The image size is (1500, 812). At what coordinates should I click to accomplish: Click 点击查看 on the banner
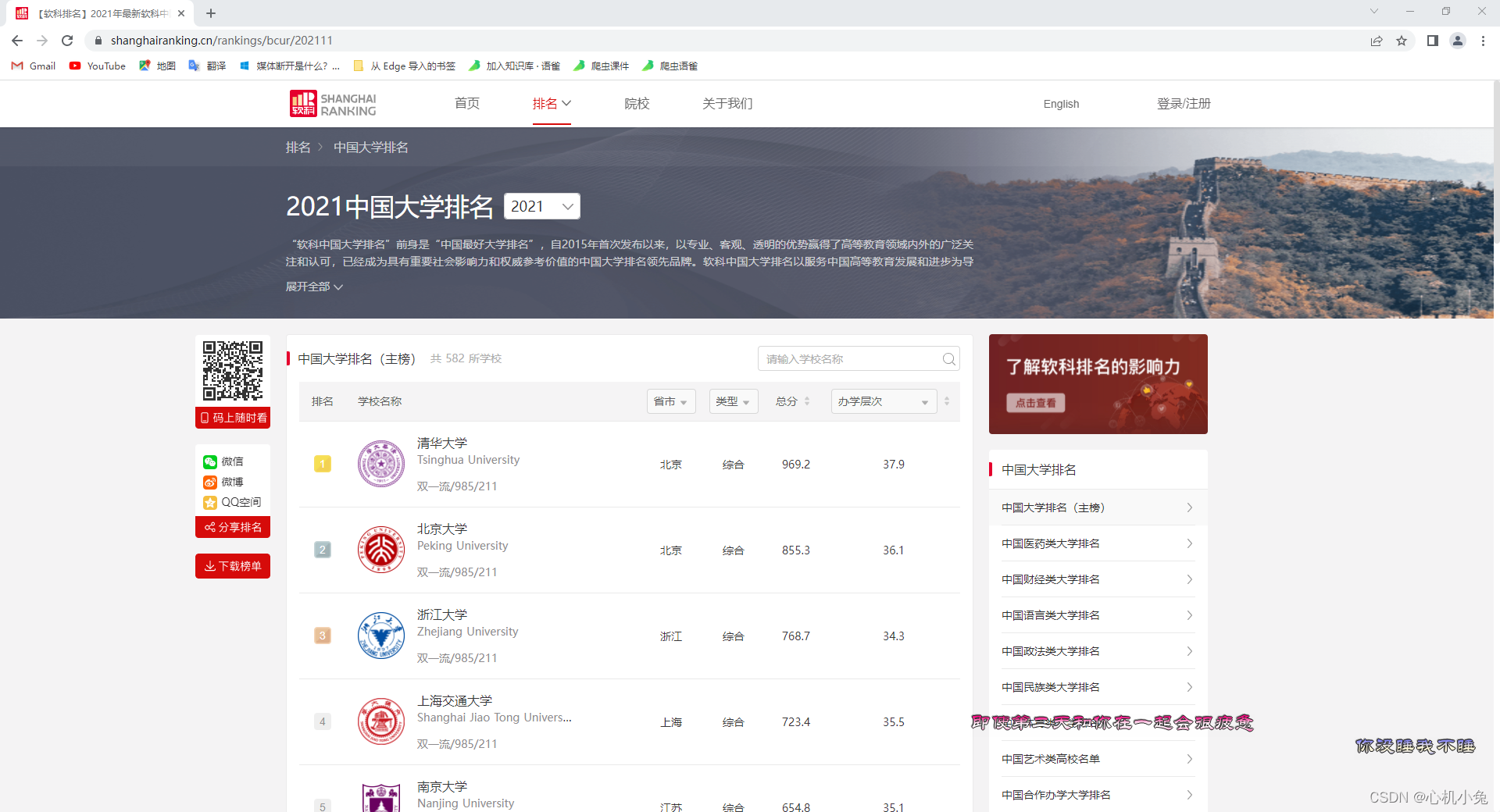pyautogui.click(x=1035, y=403)
